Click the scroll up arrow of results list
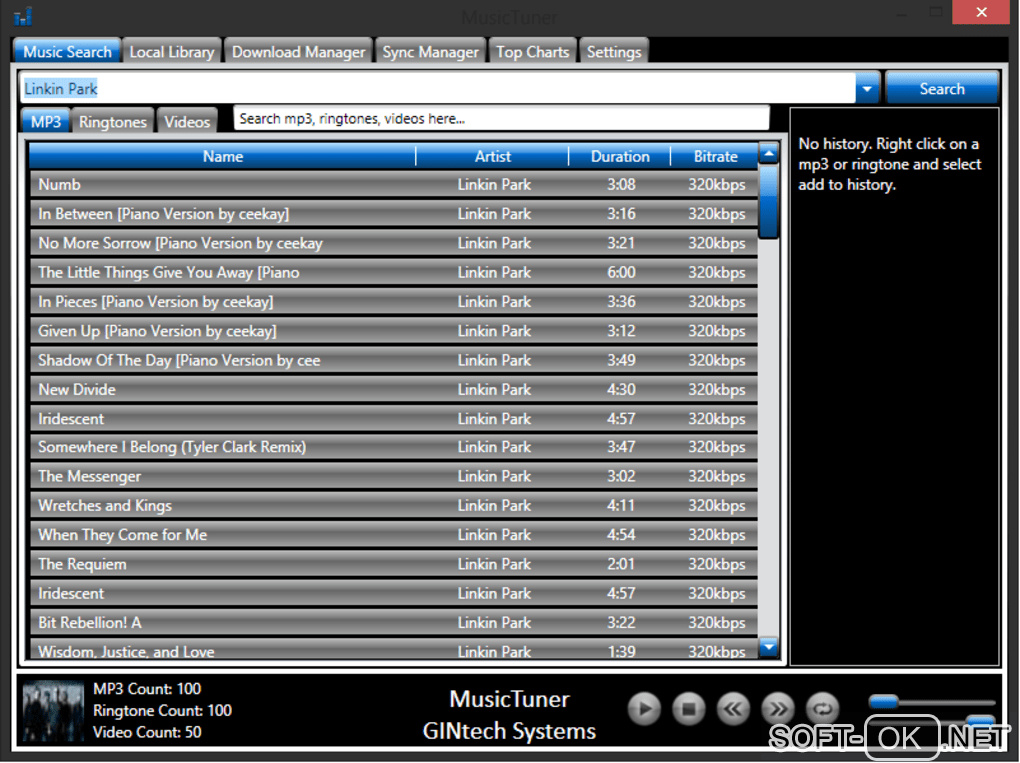1020x763 pixels. (769, 154)
